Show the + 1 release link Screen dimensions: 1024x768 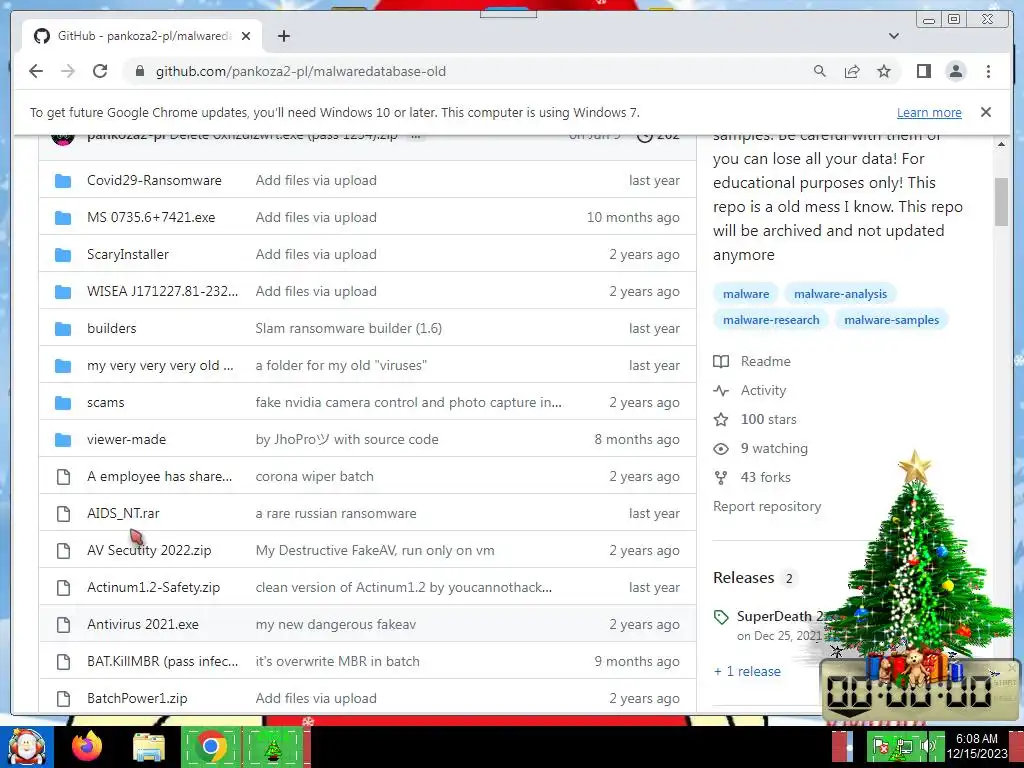[x=747, y=671]
